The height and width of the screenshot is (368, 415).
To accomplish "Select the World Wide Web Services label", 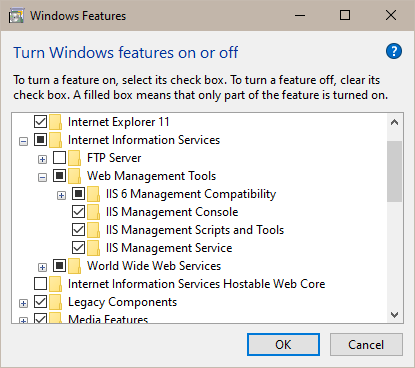I will click(154, 266).
